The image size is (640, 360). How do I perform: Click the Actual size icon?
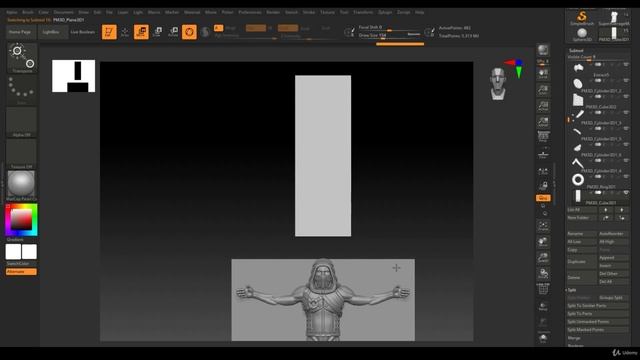(543, 106)
